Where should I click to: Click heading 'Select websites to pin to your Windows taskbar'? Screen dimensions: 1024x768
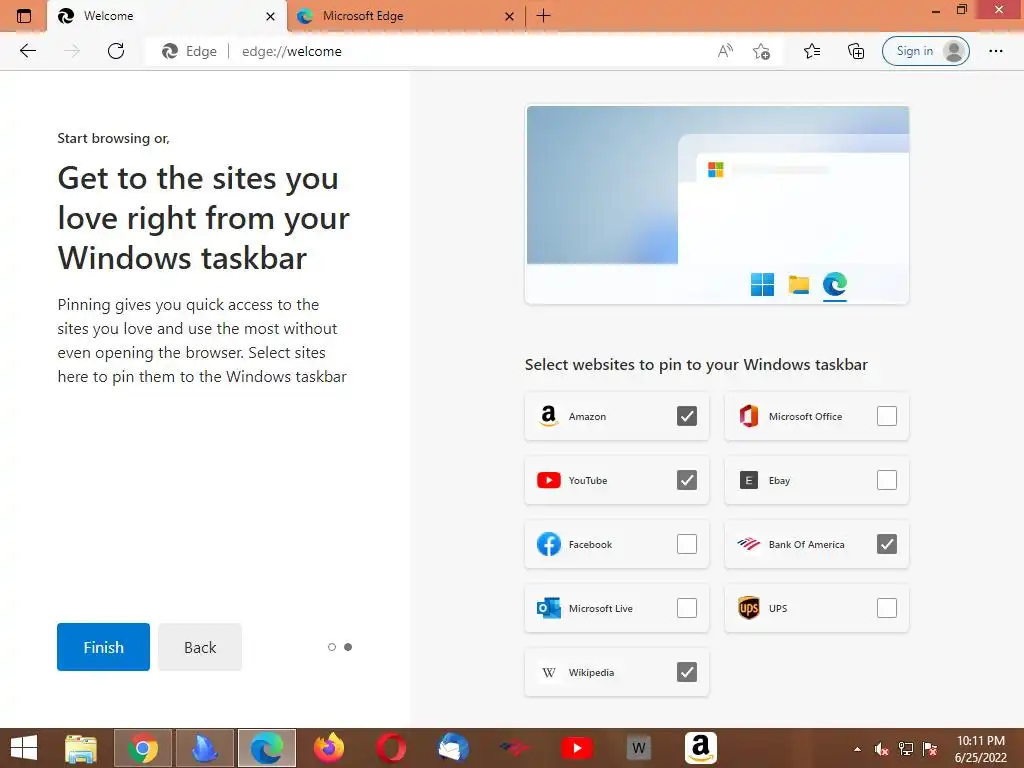point(696,364)
